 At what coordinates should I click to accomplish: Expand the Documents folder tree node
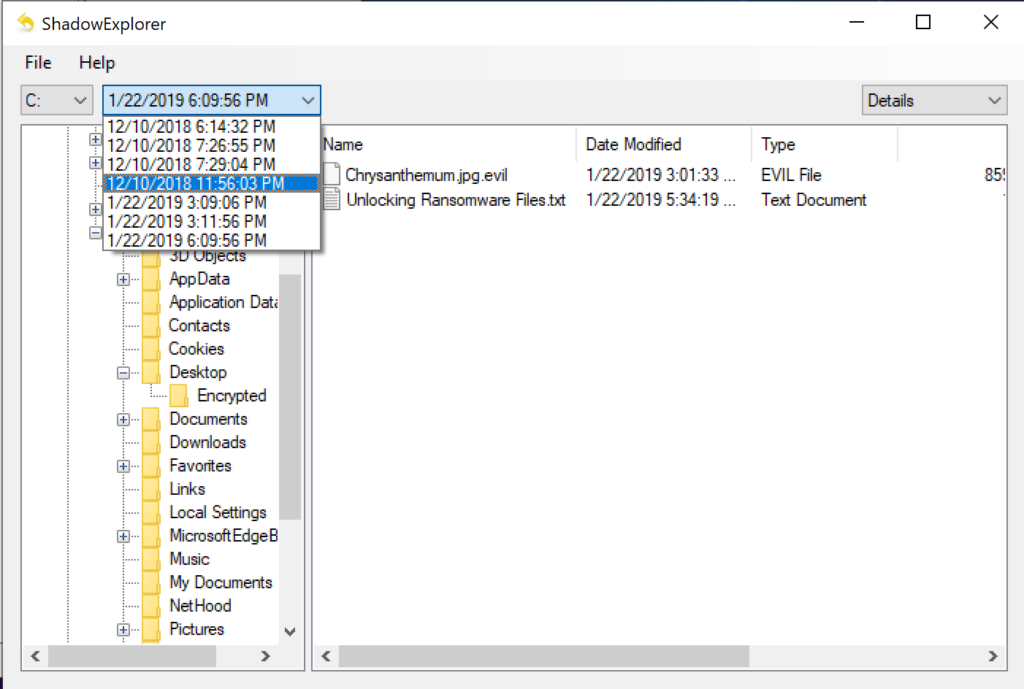[x=124, y=420]
